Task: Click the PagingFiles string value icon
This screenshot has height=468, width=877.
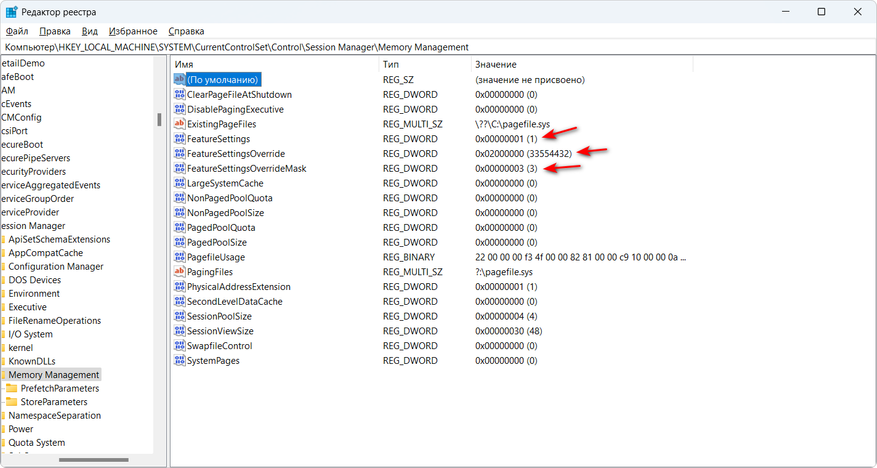Action: 180,272
